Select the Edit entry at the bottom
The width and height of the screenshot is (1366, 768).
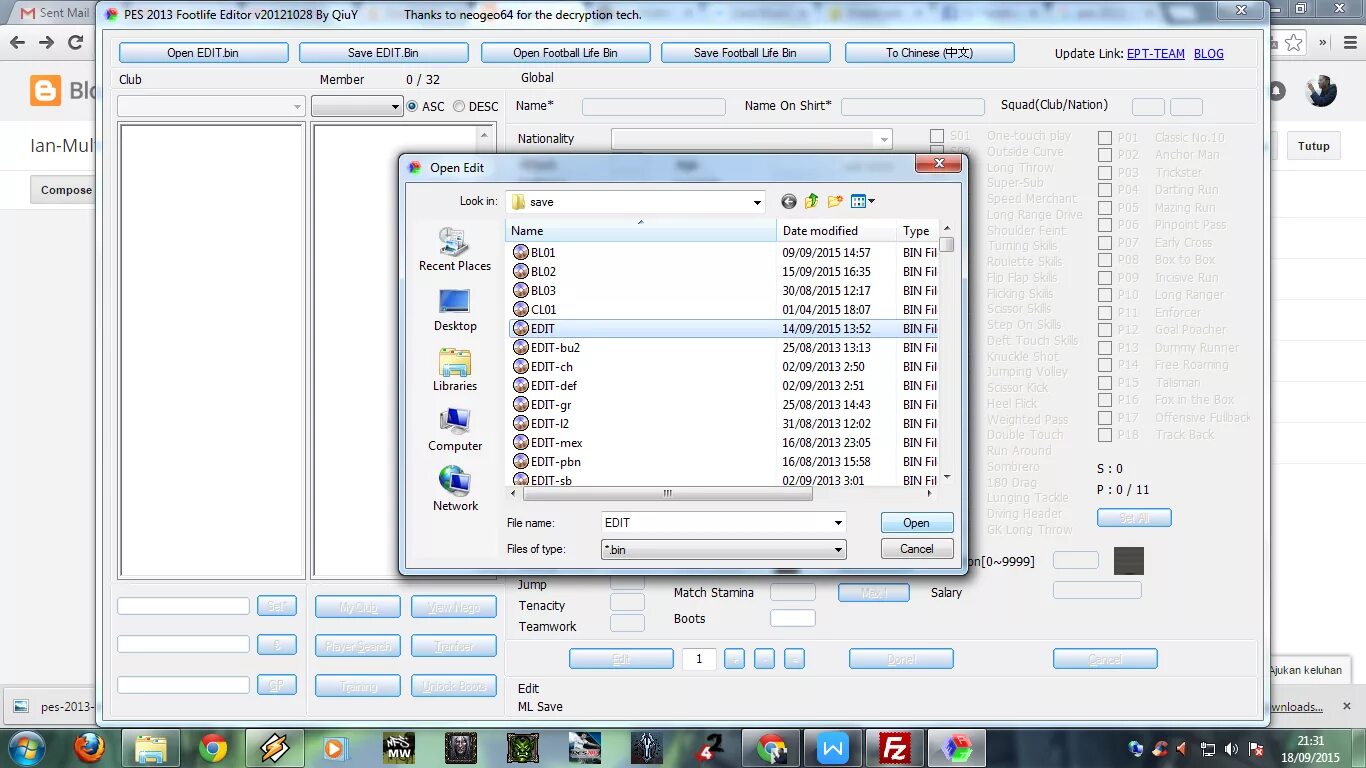click(x=528, y=689)
